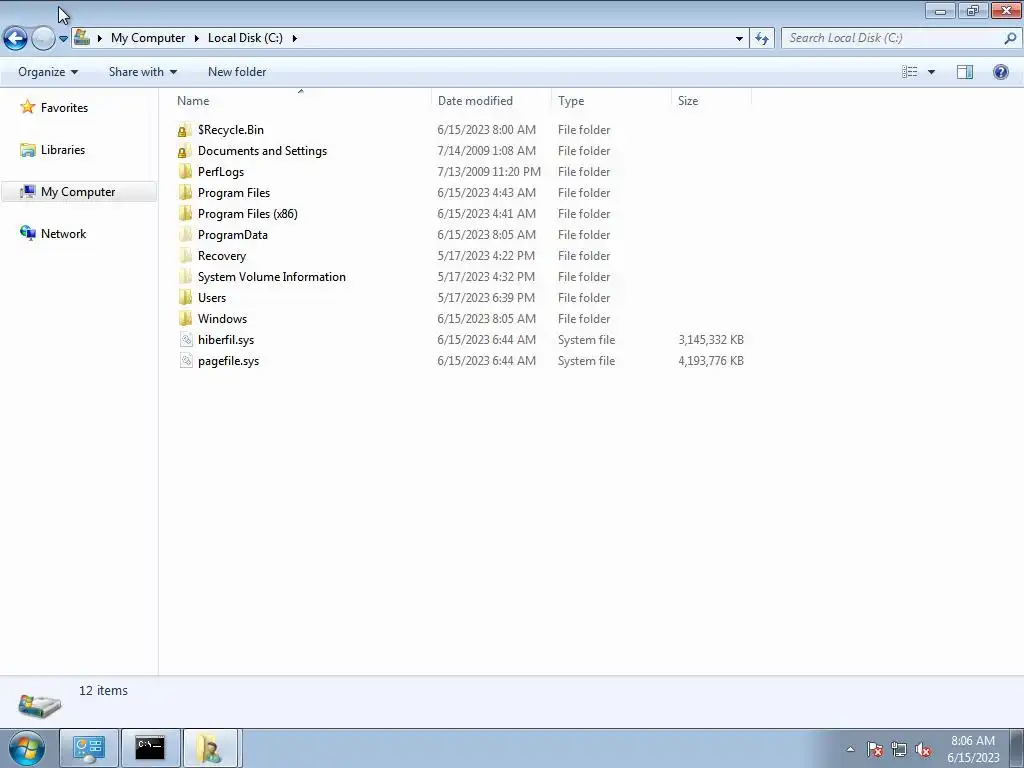This screenshot has width=1024, height=768.
Task: Toggle the preview pane
Action: coord(965,72)
